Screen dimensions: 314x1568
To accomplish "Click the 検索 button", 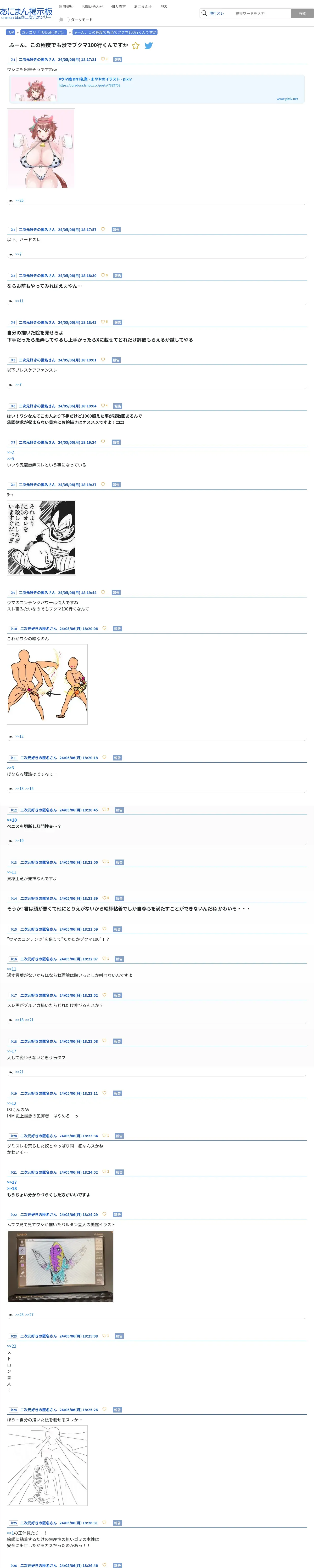I will (302, 13).
